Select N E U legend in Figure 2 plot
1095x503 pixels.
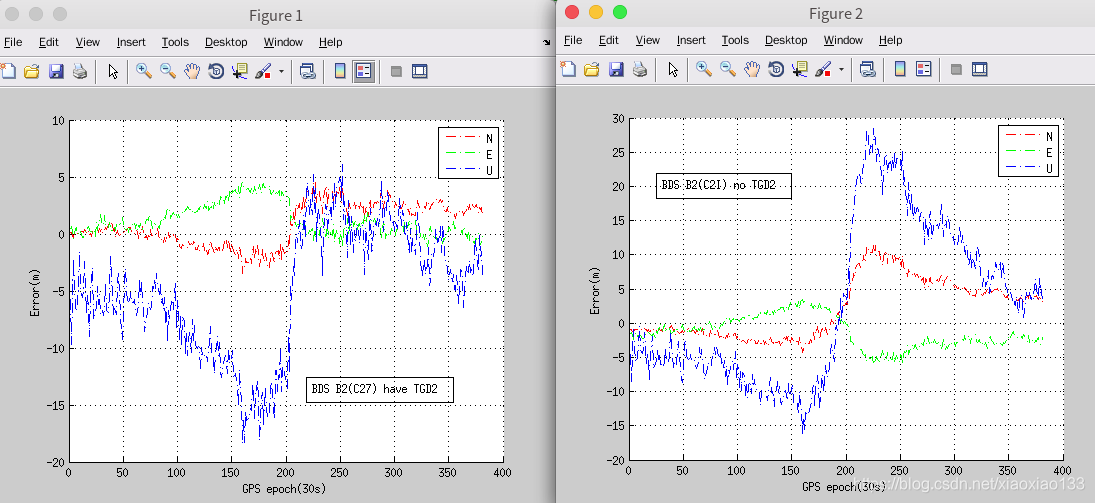pyautogui.click(x=1029, y=152)
